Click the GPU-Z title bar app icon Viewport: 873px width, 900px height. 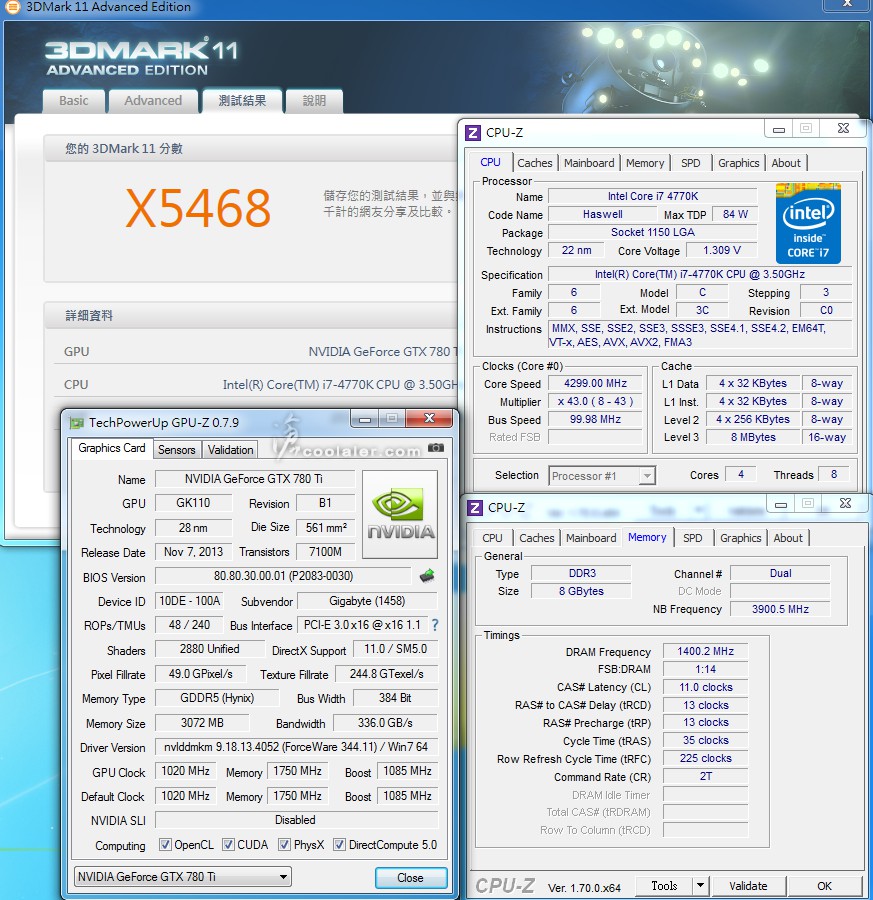tap(76, 423)
